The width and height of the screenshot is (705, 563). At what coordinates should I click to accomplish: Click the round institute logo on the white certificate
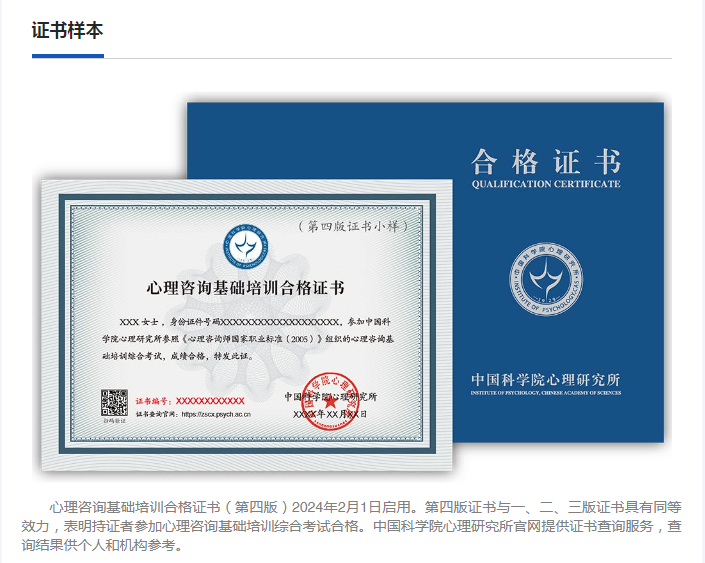(x=246, y=248)
